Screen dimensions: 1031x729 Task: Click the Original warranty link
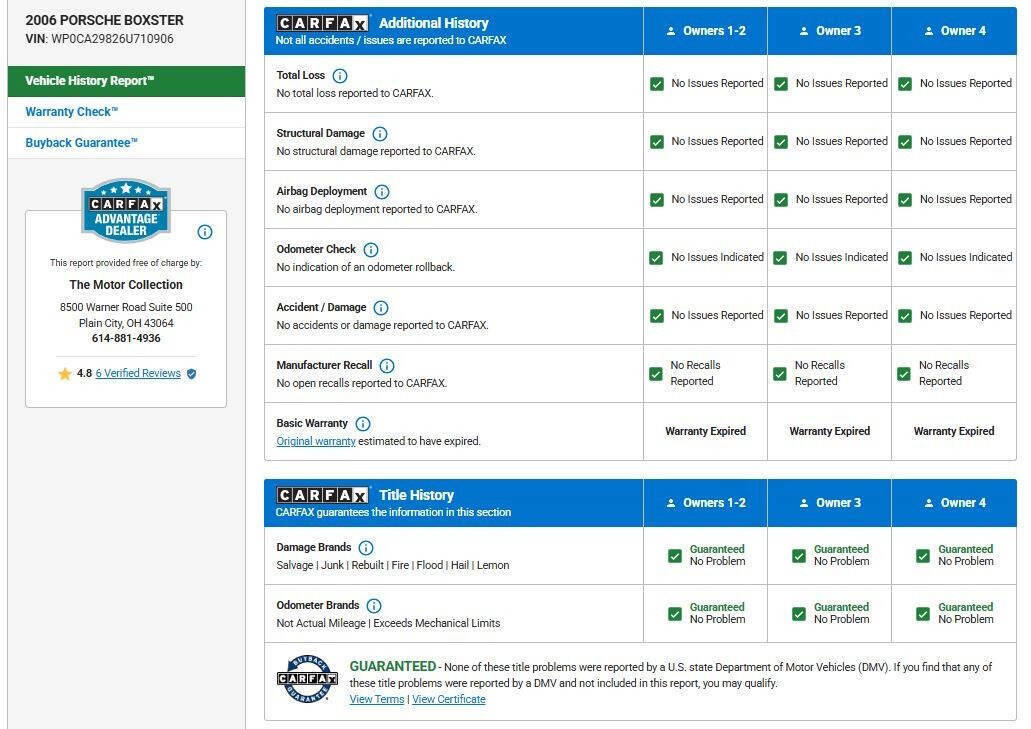tap(316, 441)
